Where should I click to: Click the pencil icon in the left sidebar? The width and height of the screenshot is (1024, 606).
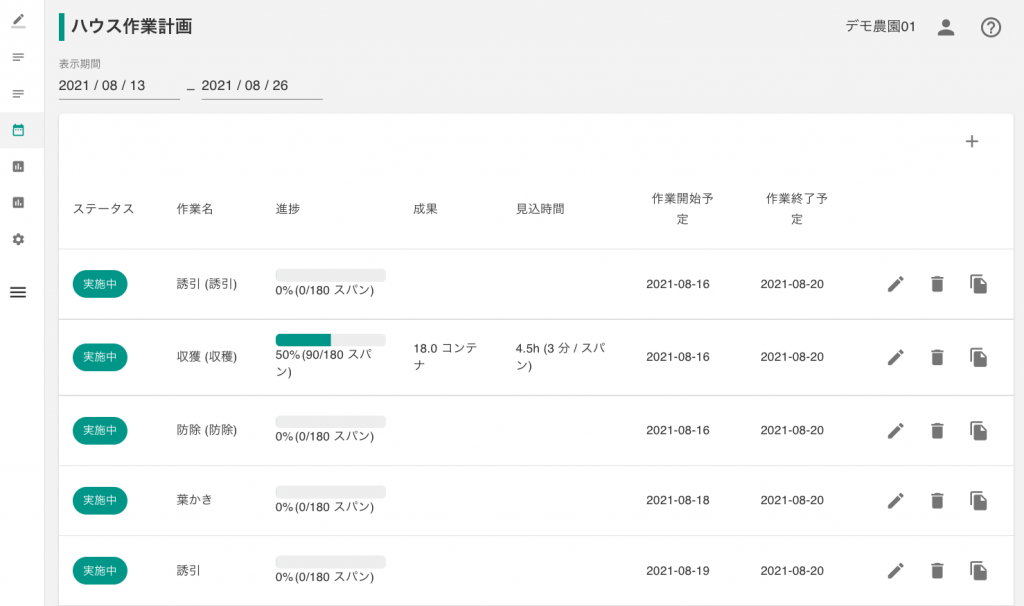point(18,20)
